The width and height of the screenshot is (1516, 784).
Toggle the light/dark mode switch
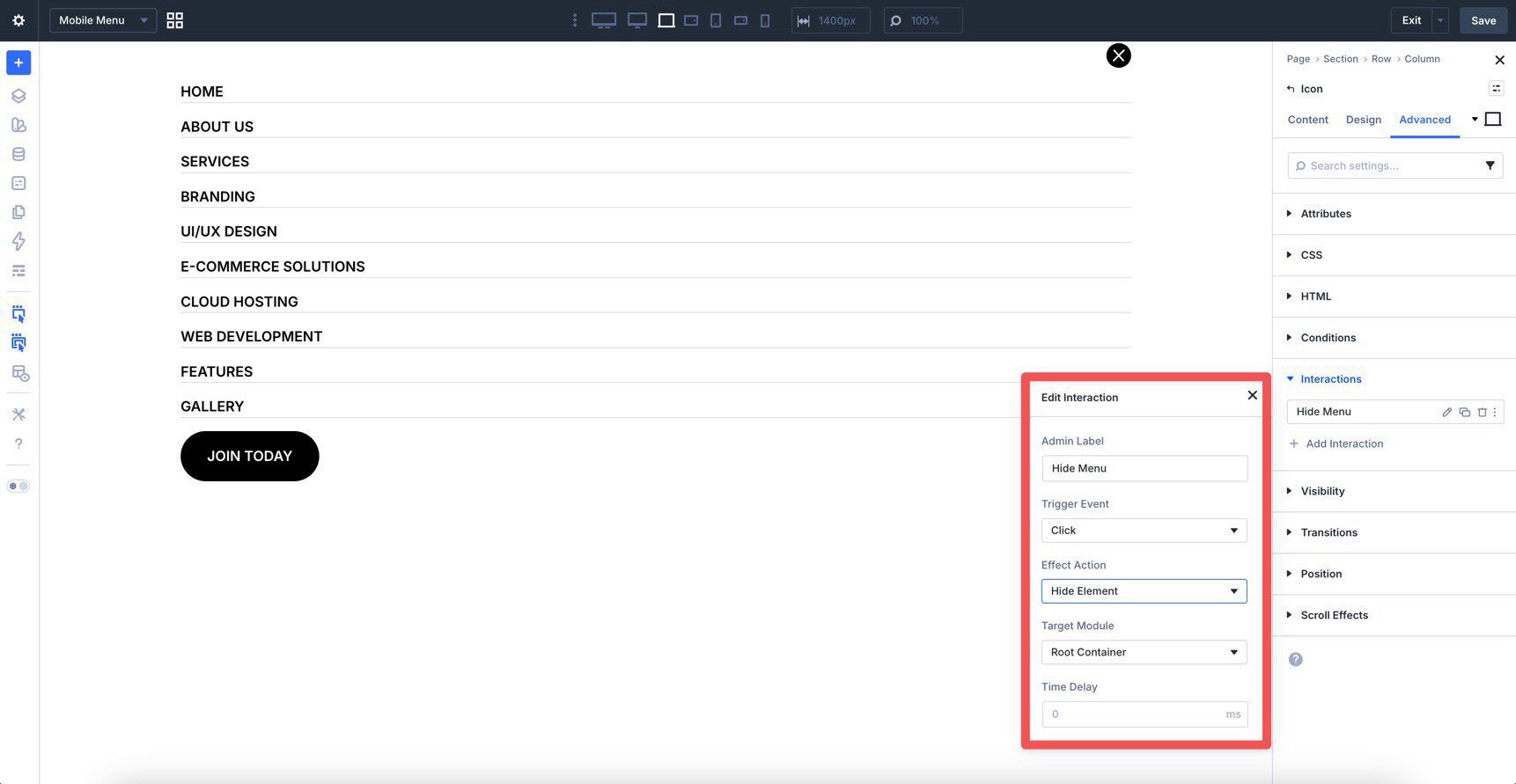[18, 486]
